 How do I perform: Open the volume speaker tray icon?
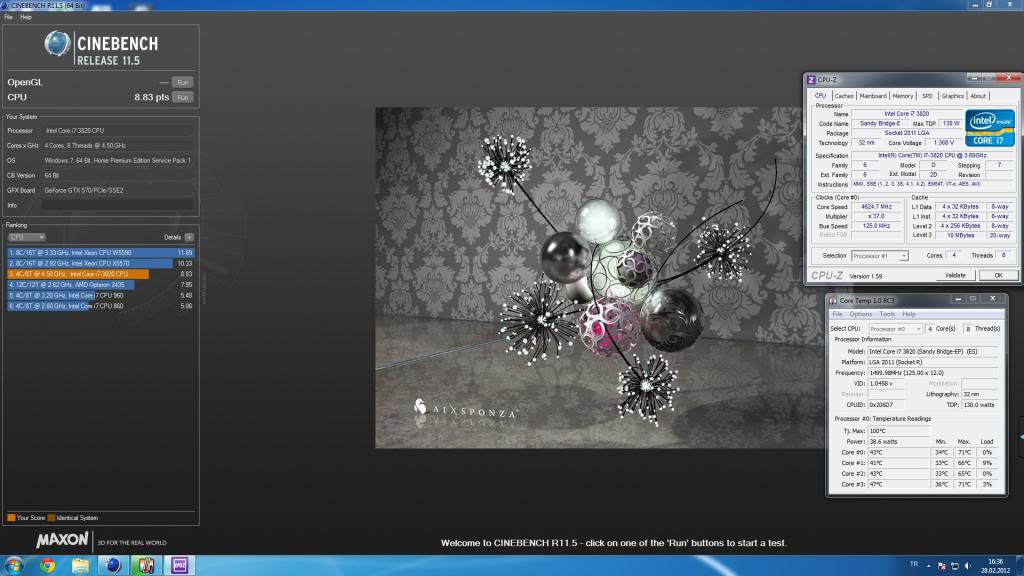coord(968,566)
